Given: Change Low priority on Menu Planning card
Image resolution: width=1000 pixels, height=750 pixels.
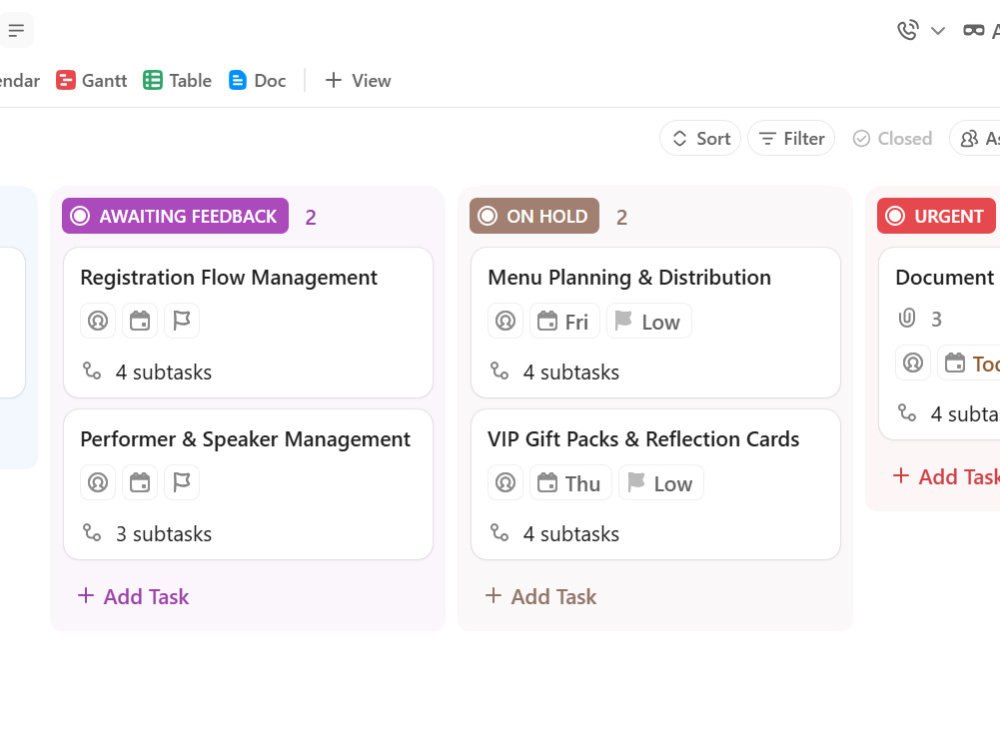Looking at the screenshot, I should pyautogui.click(x=649, y=321).
